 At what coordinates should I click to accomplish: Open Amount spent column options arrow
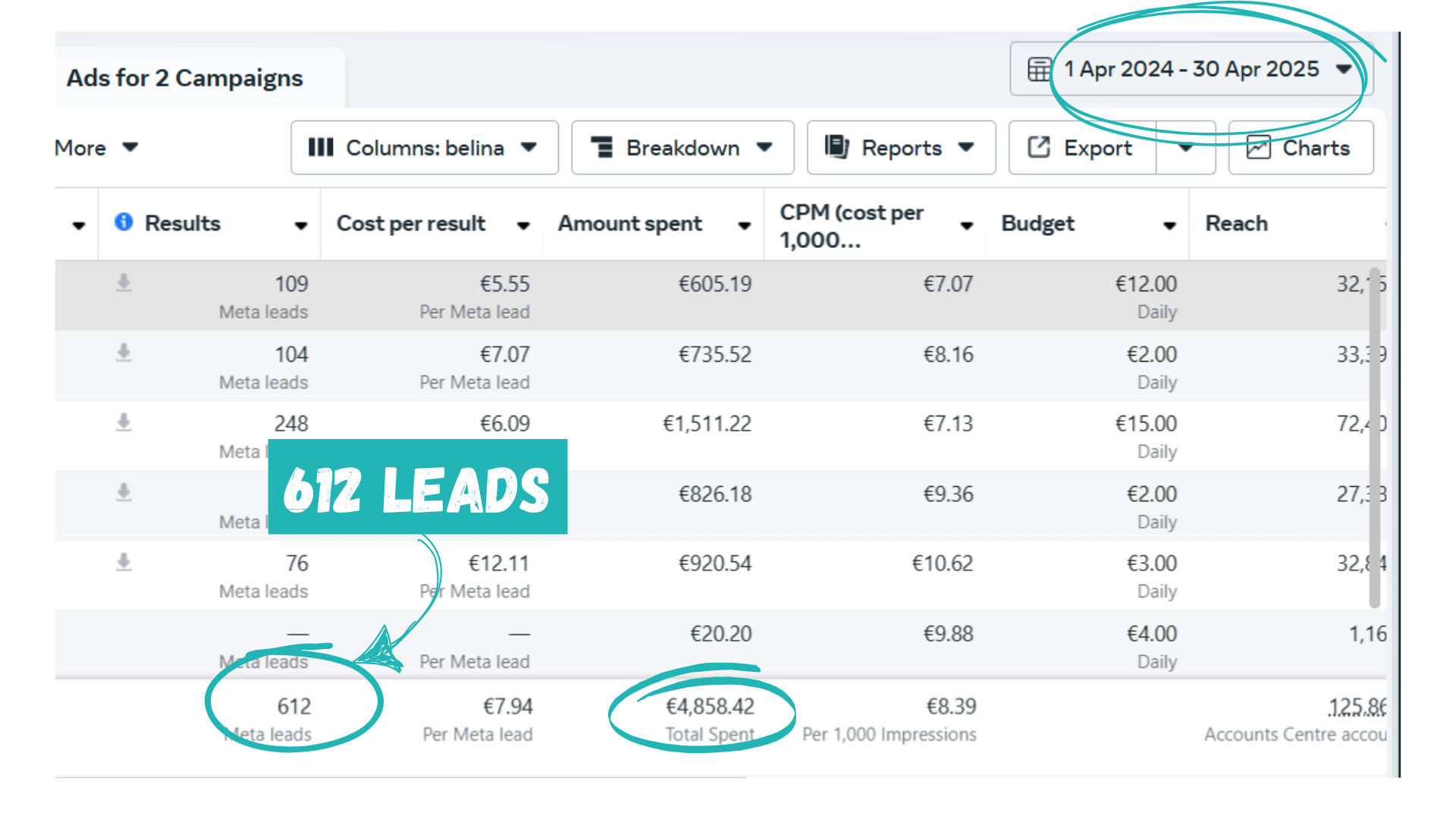pos(744,225)
